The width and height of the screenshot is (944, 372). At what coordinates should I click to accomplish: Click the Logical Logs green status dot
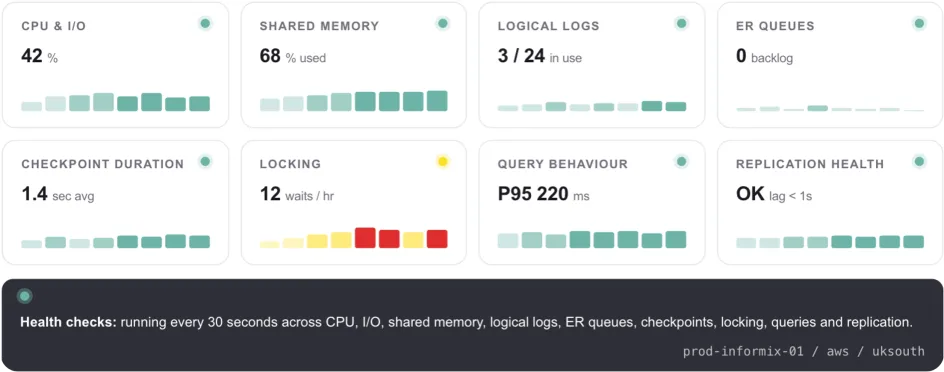coord(682,23)
